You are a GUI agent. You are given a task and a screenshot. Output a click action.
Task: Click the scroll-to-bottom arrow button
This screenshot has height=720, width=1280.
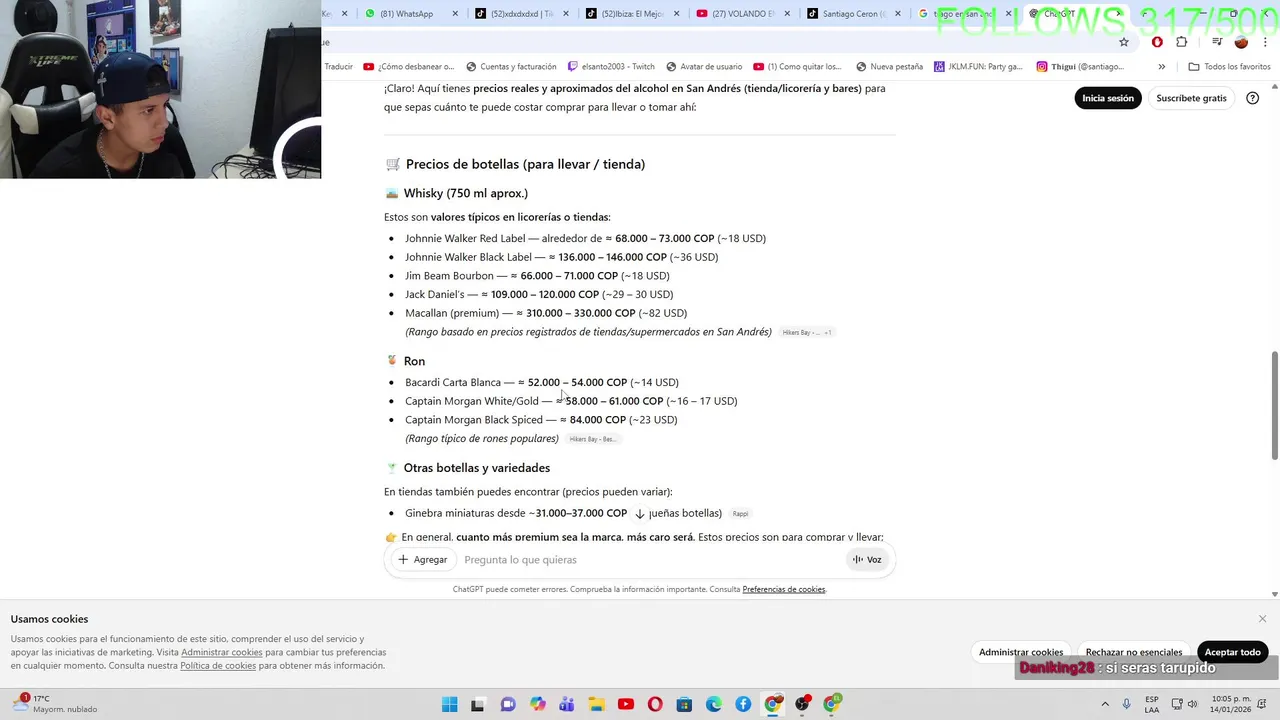click(640, 514)
